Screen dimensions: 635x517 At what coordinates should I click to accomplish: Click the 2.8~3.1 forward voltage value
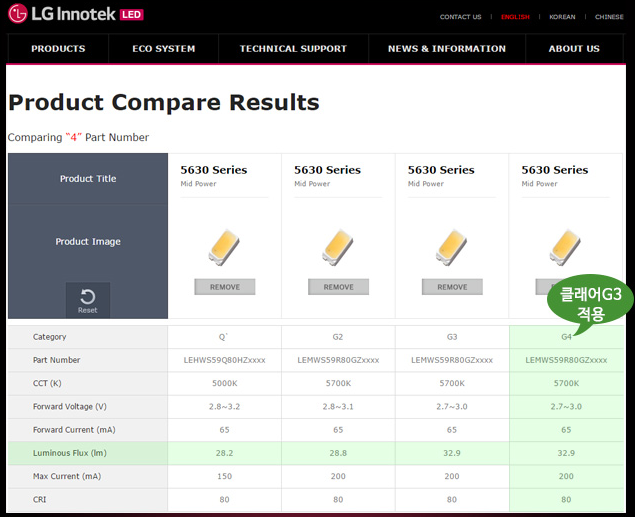coord(338,406)
